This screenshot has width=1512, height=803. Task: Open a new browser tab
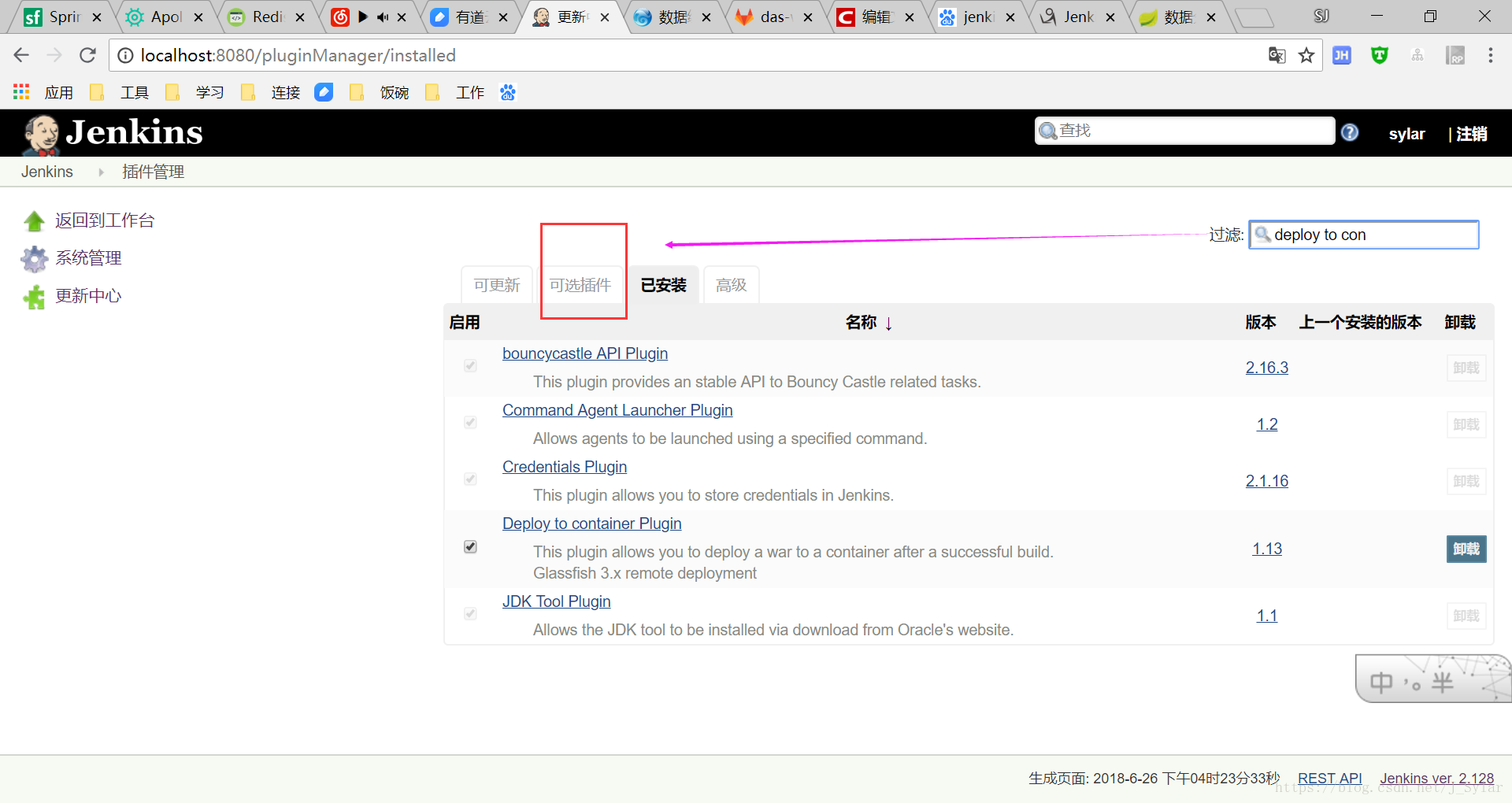tap(1254, 17)
